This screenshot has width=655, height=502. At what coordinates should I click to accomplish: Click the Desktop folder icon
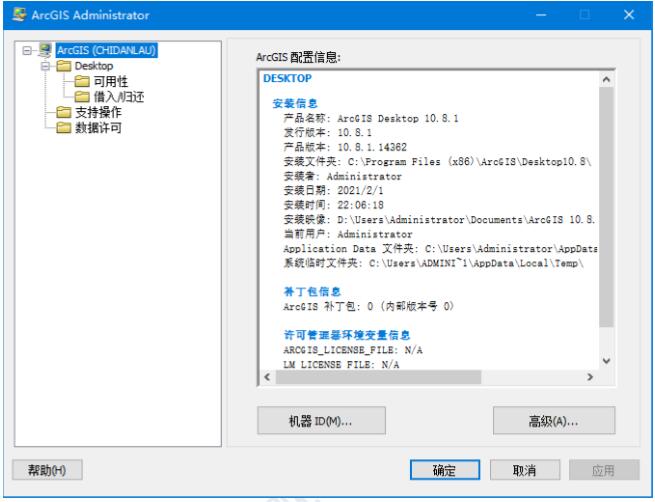pos(64,66)
